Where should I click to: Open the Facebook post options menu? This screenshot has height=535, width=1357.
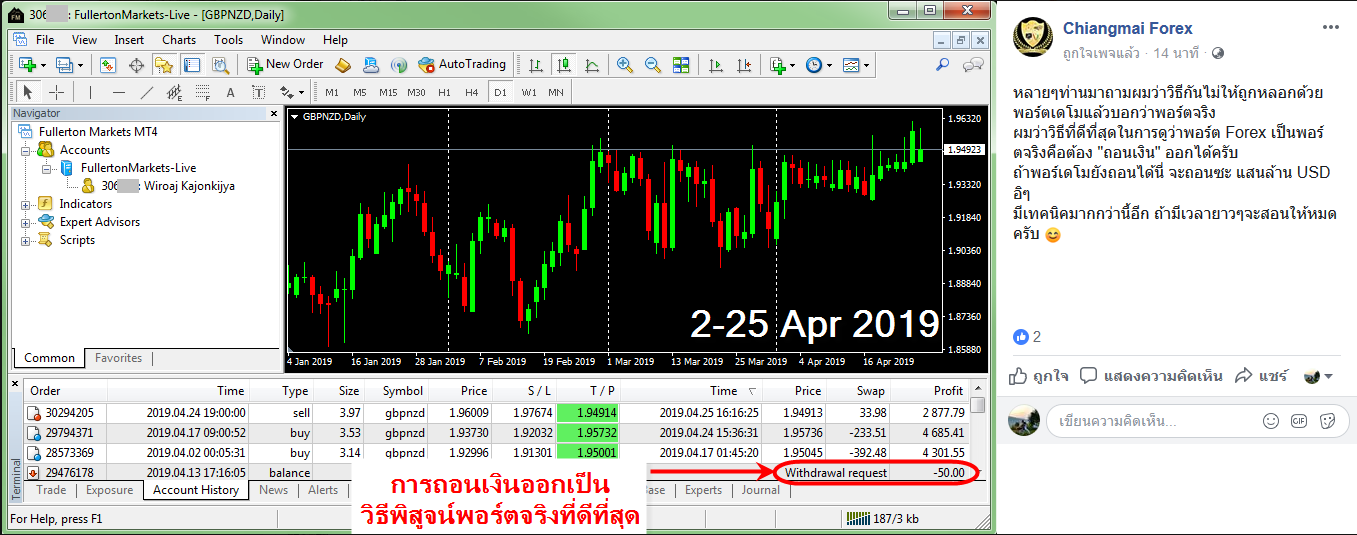click(1330, 28)
